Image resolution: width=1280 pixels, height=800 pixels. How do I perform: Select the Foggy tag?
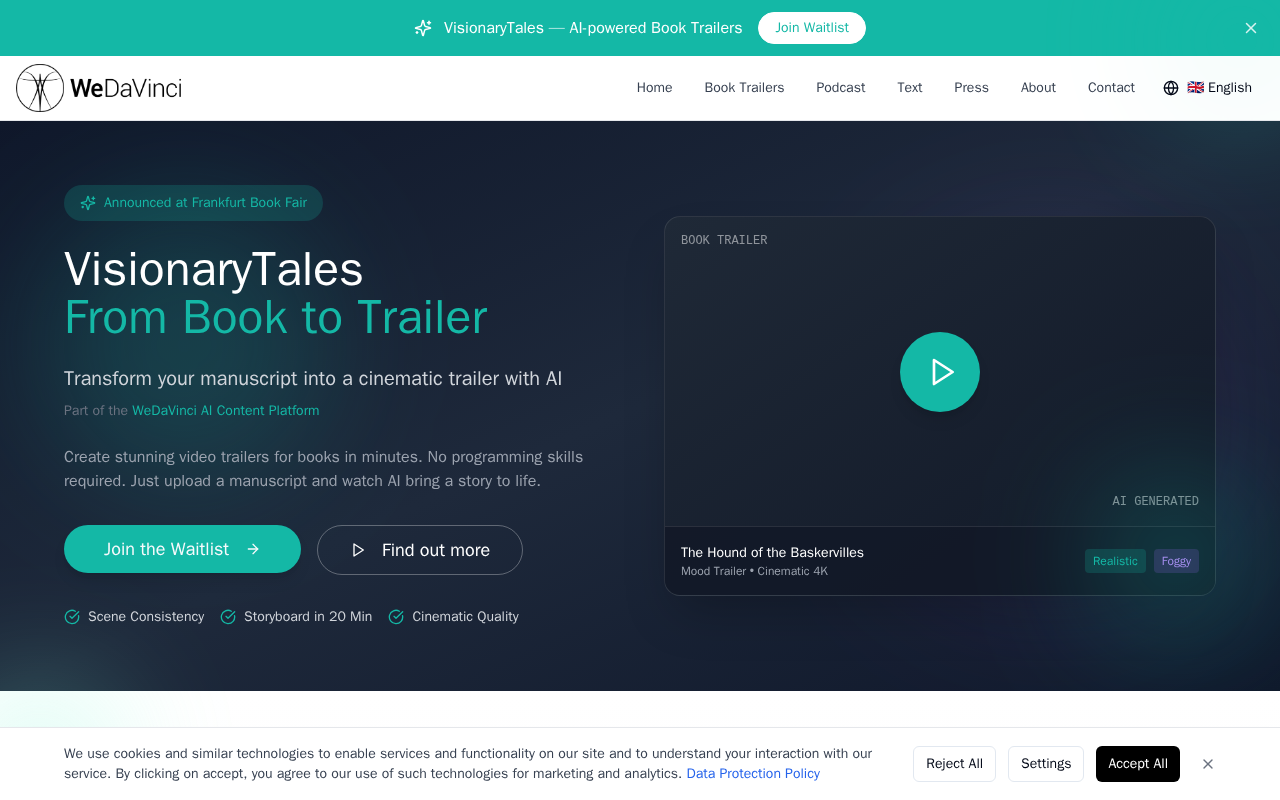[1176, 561]
